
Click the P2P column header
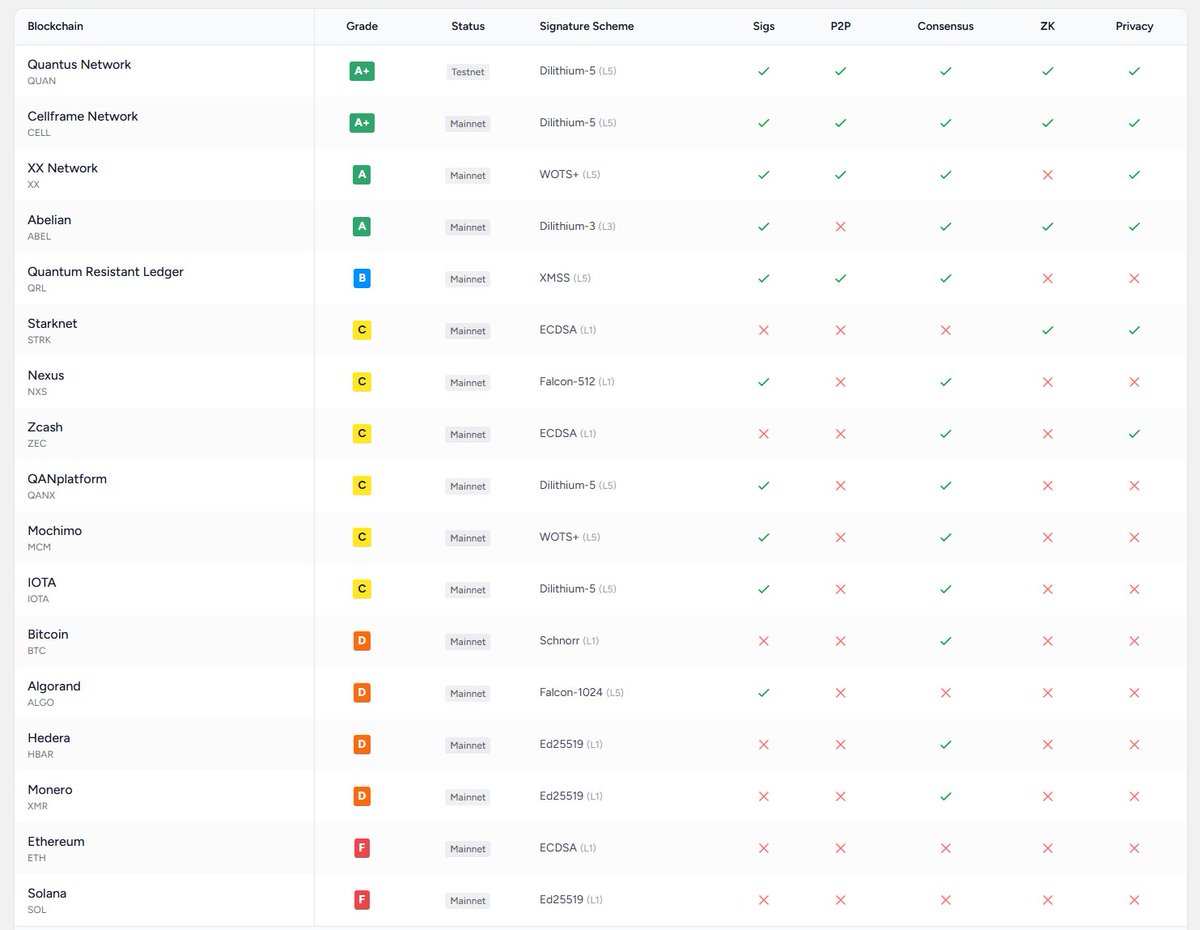[x=840, y=26]
